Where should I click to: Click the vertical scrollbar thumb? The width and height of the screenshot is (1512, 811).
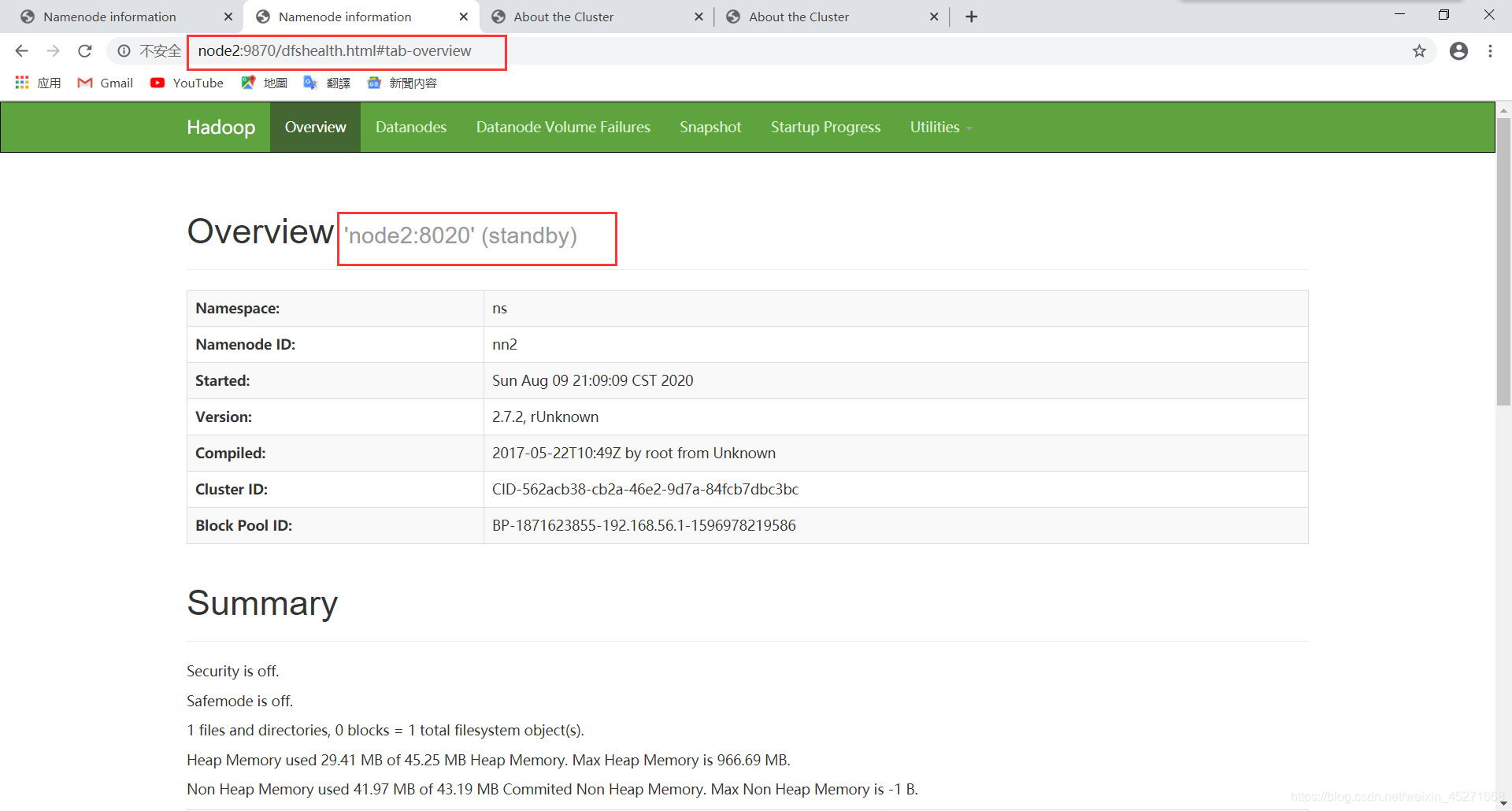1503,261
